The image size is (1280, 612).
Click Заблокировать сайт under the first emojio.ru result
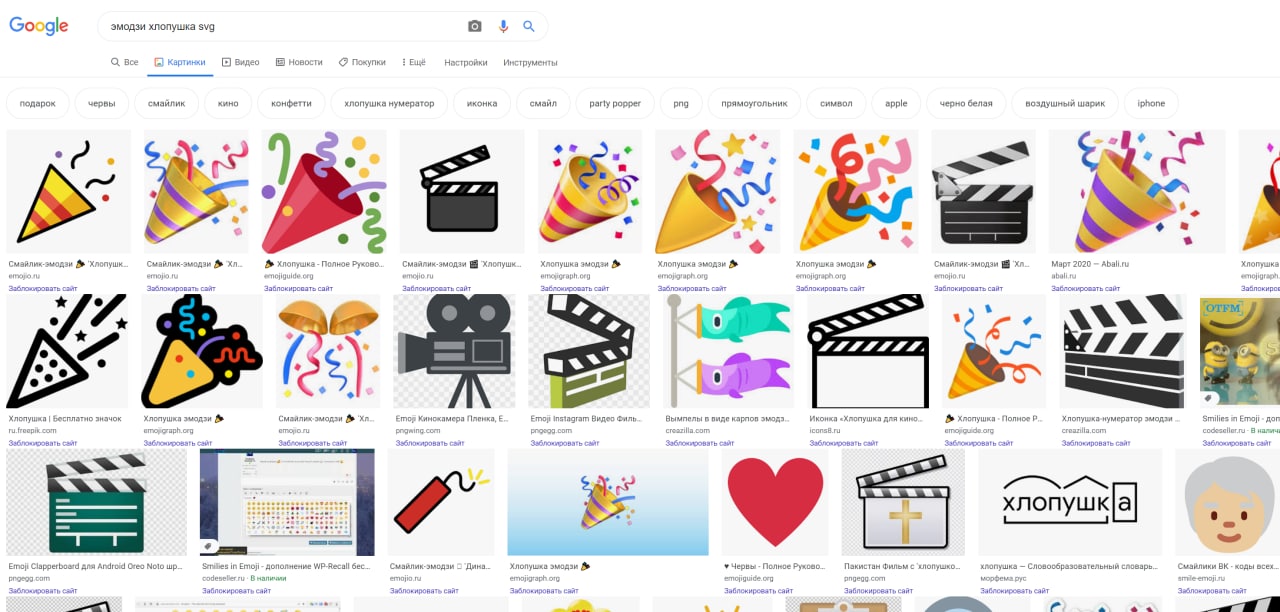coord(42,288)
